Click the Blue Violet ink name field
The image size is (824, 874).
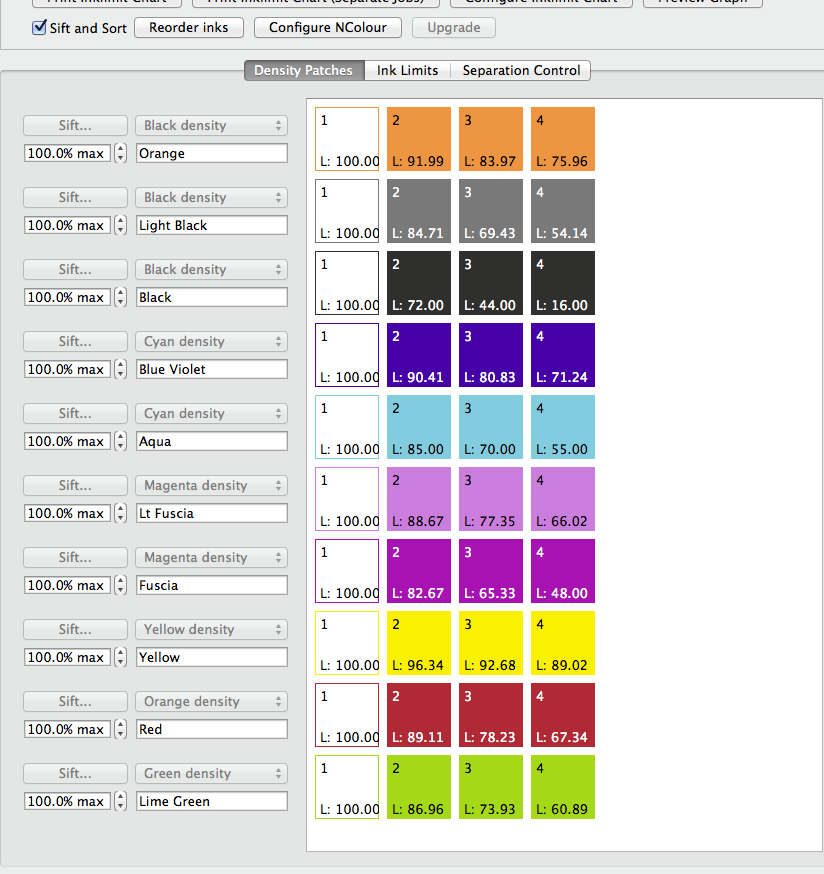(x=212, y=369)
